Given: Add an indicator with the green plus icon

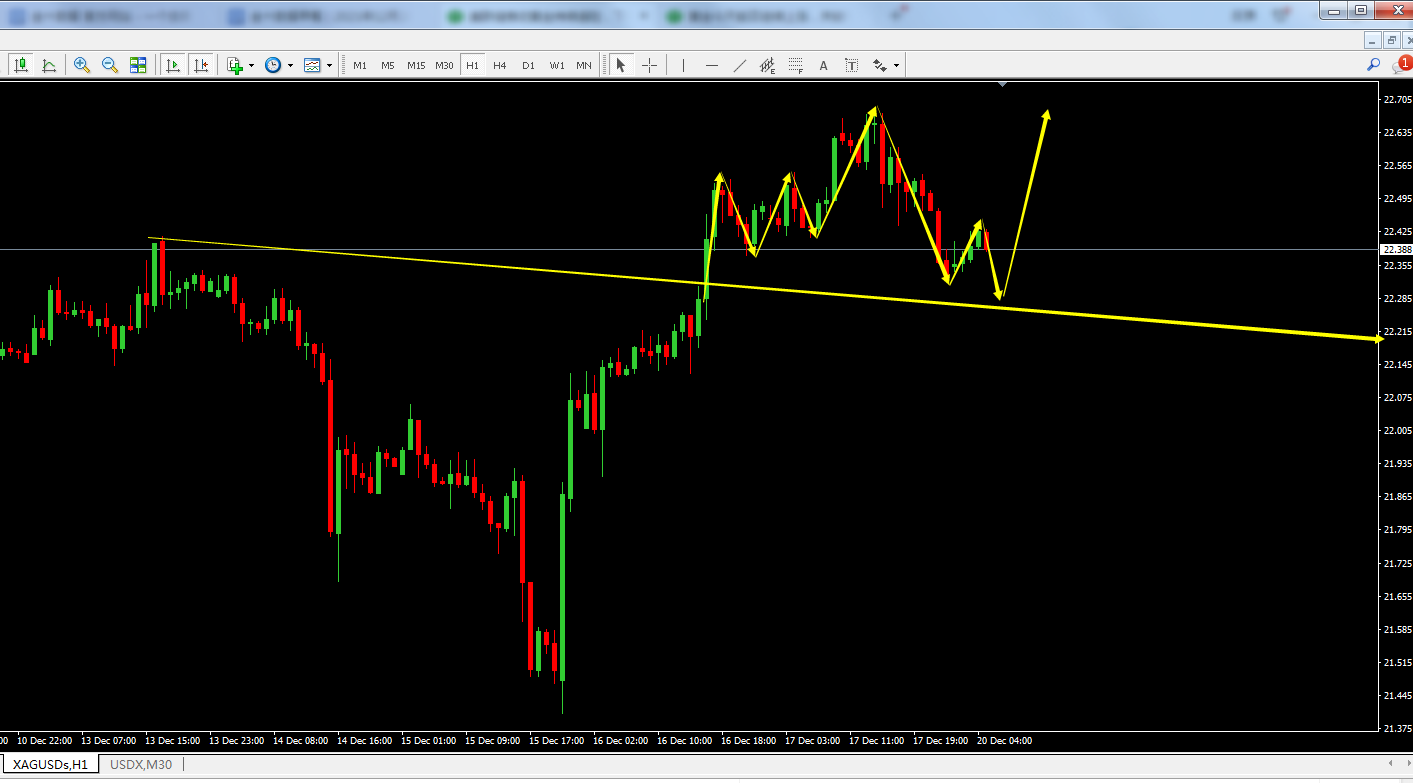Looking at the screenshot, I should pyautogui.click(x=235, y=65).
